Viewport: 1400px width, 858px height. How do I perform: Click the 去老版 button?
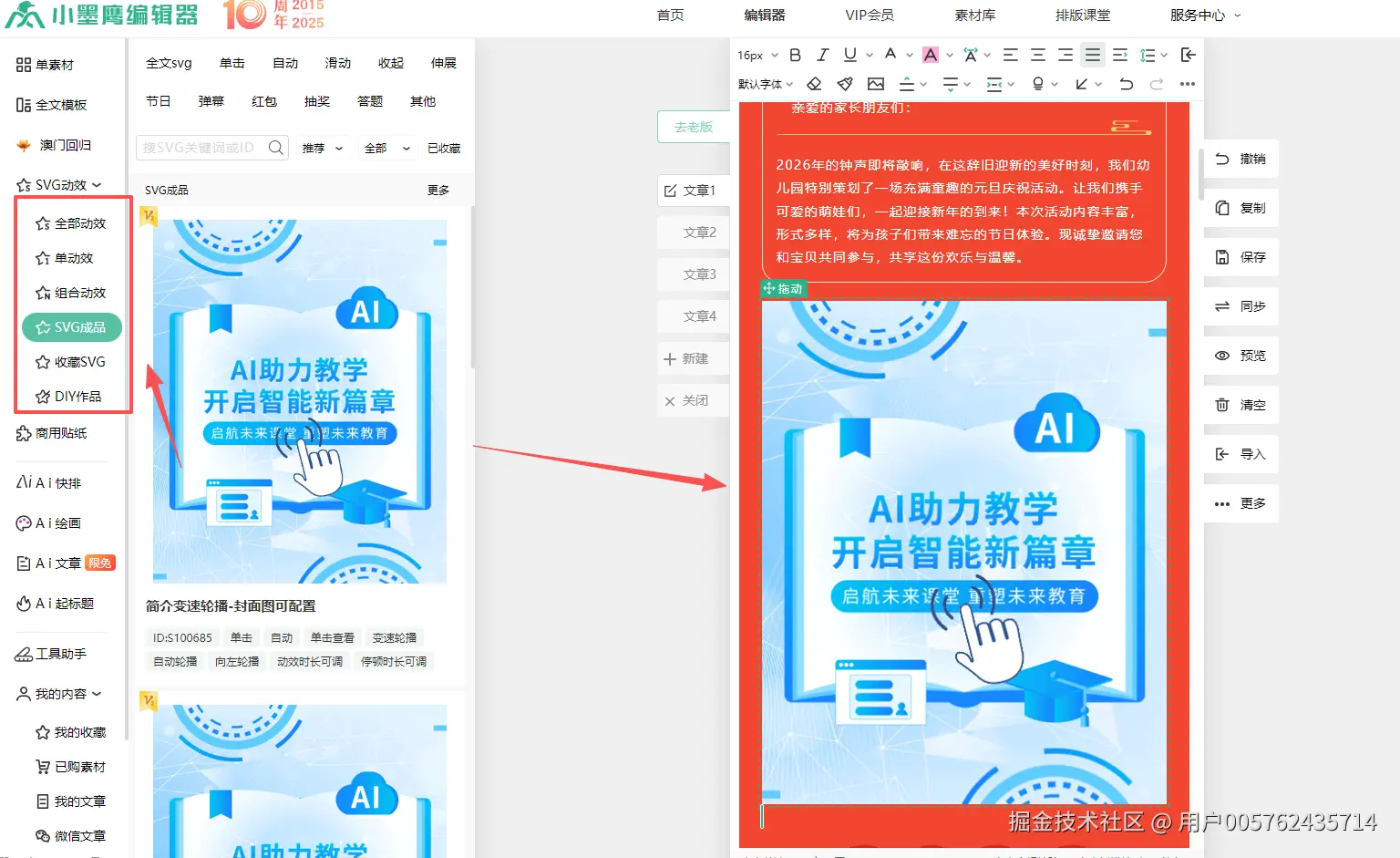[x=694, y=127]
